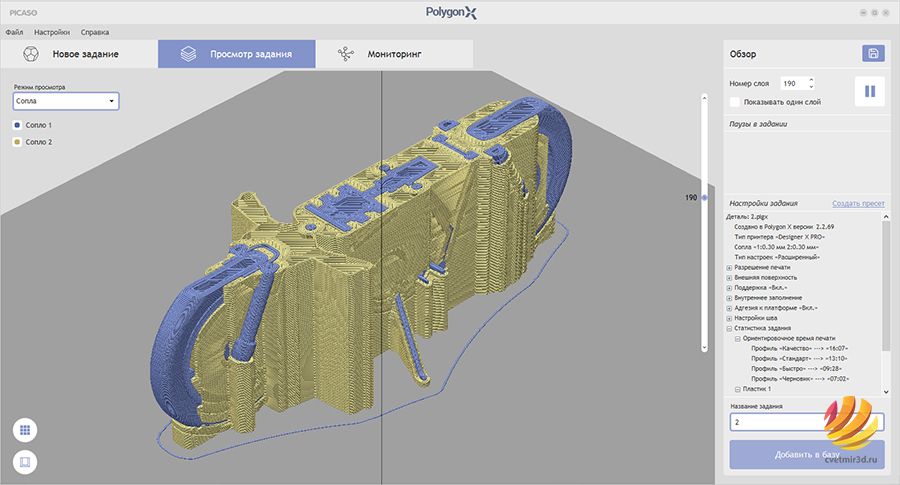Click the Создать пресет link

point(858,204)
